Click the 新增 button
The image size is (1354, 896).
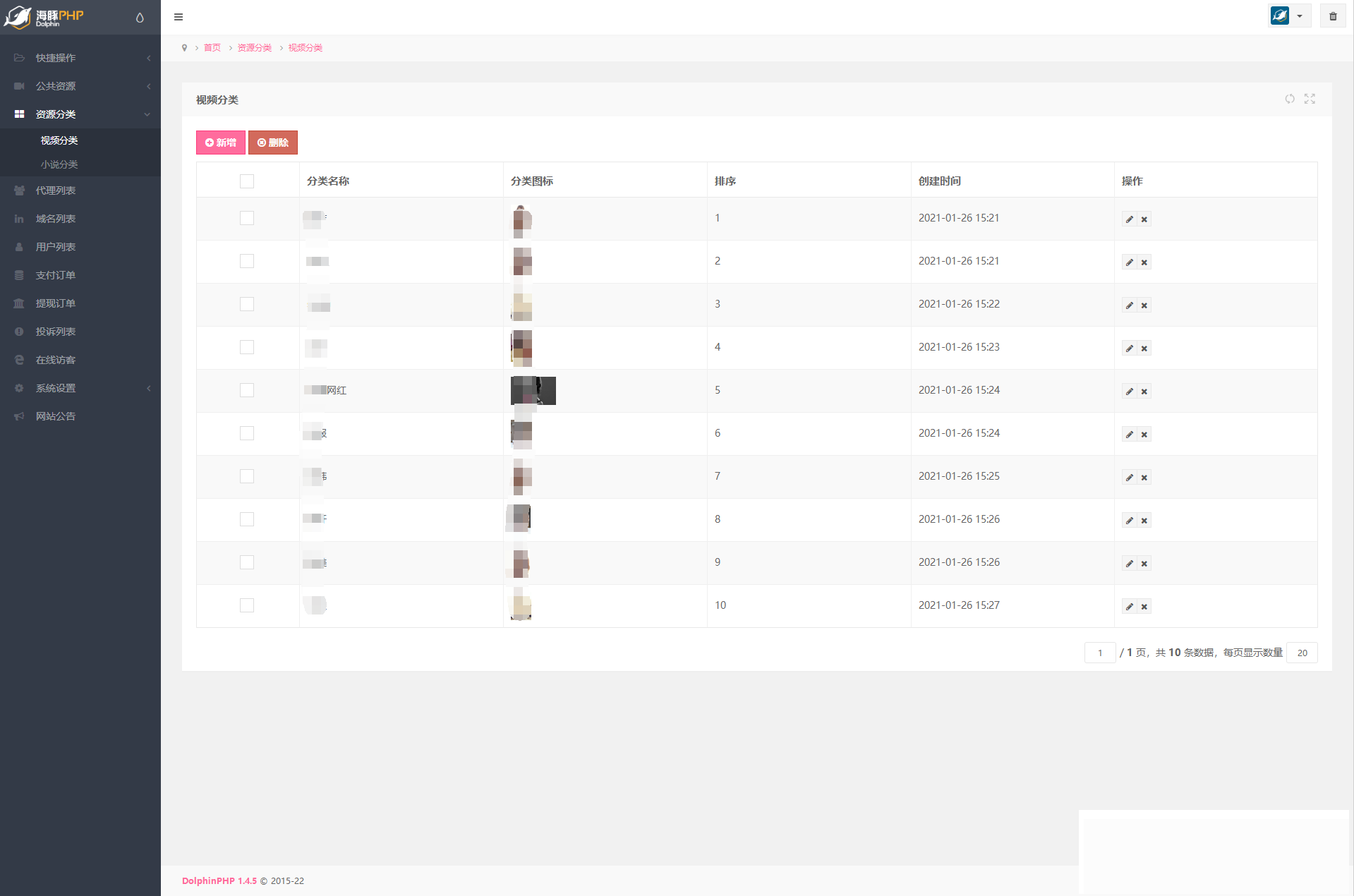coord(221,143)
